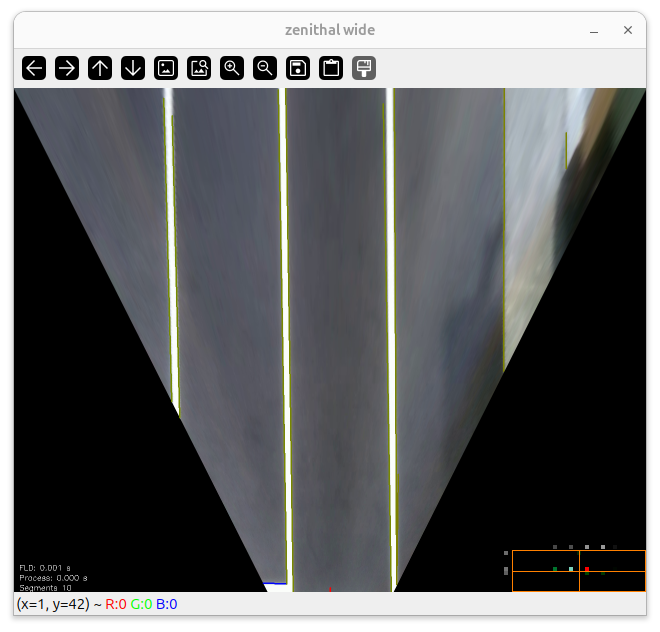Reset zoom to original image size
Image resolution: width=660 pixels, height=632 pixels.
click(x=166, y=68)
